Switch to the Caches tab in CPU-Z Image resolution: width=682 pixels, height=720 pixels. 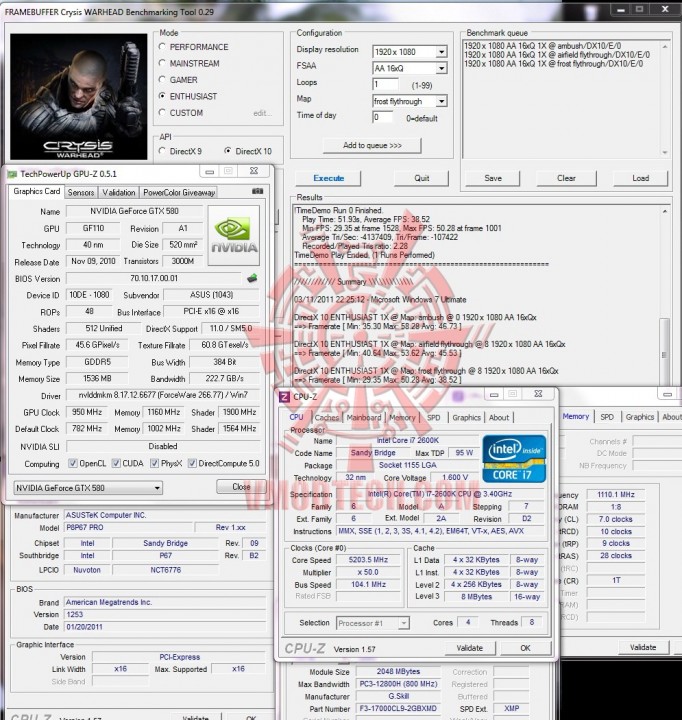pos(327,417)
